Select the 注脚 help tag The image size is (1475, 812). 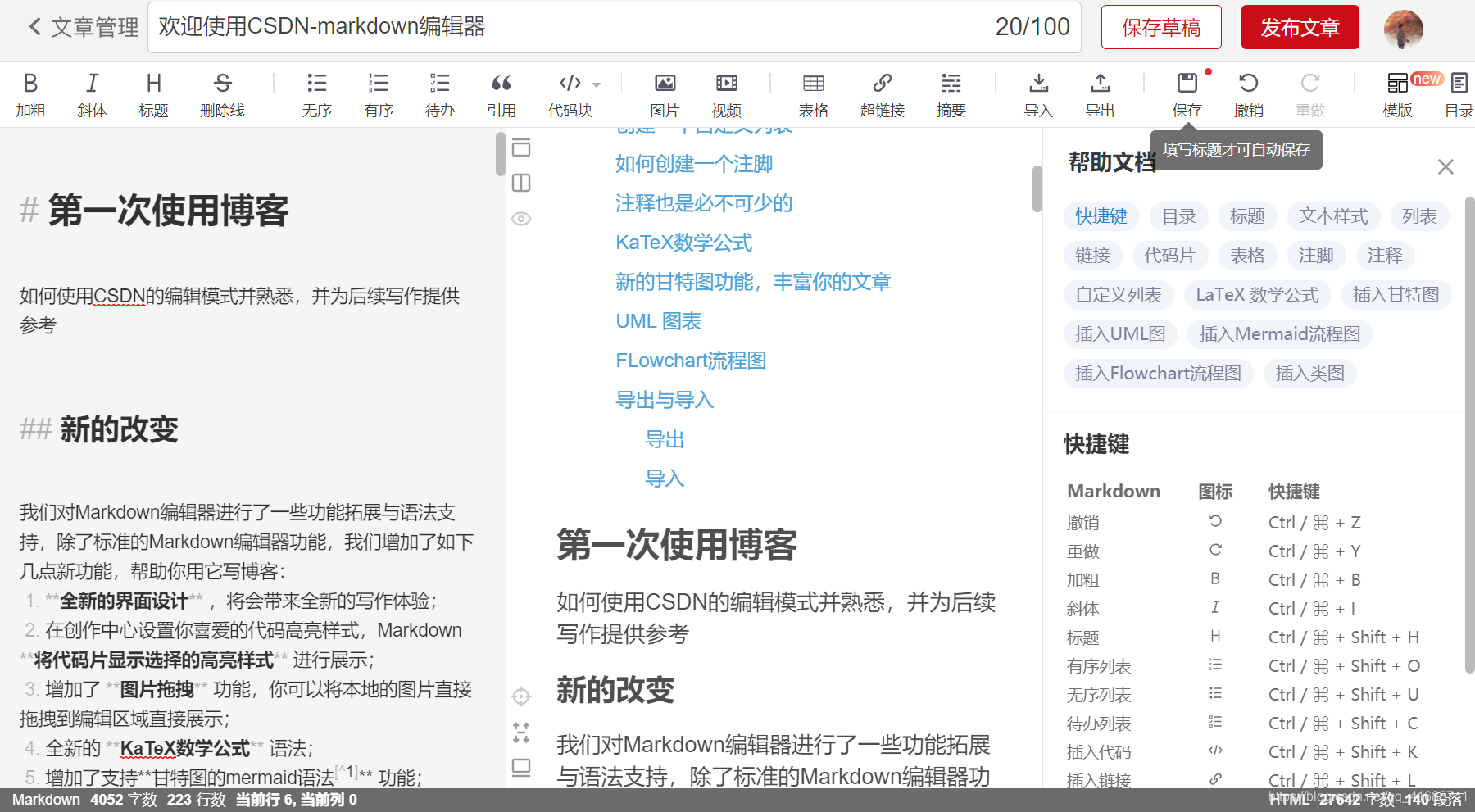(1316, 256)
